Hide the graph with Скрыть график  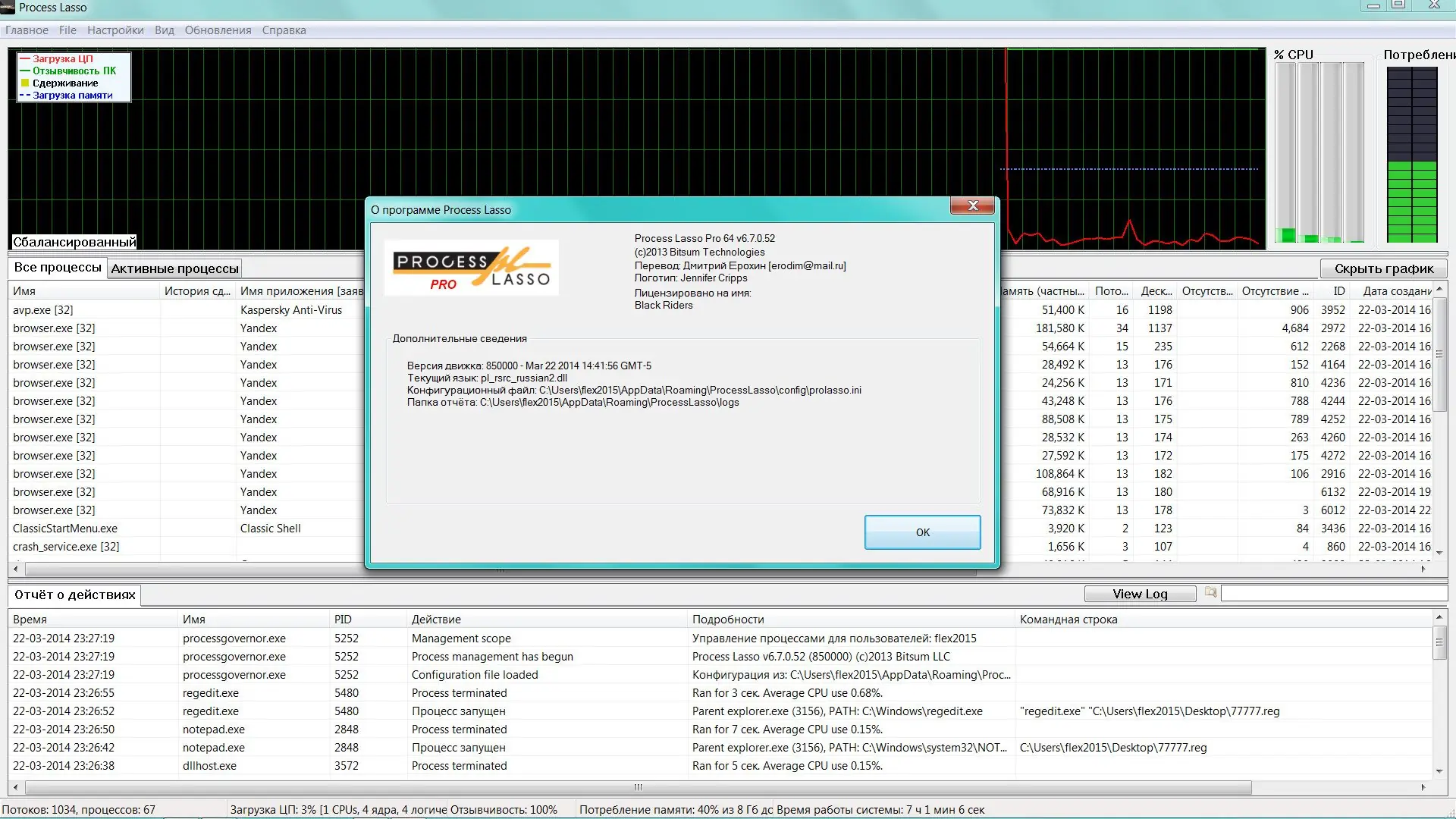click(x=1383, y=268)
